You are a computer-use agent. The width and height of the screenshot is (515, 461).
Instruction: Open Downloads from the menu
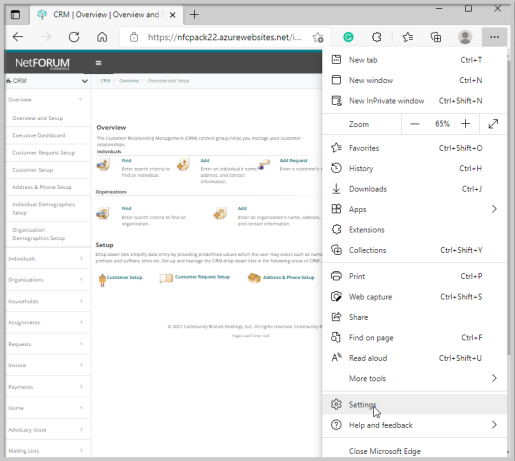pyautogui.click(x=414, y=189)
